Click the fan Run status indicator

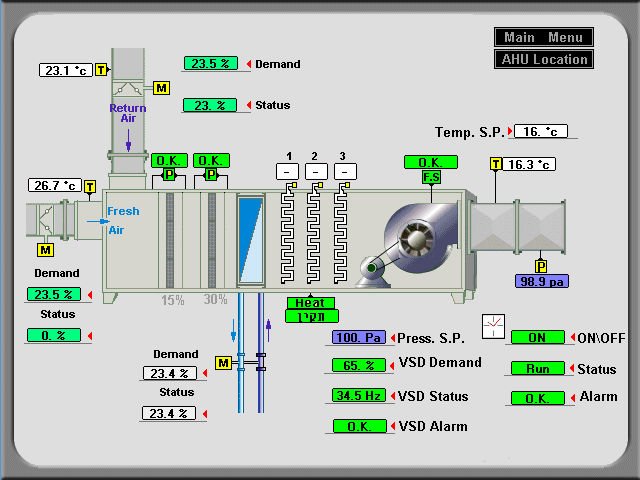538,369
